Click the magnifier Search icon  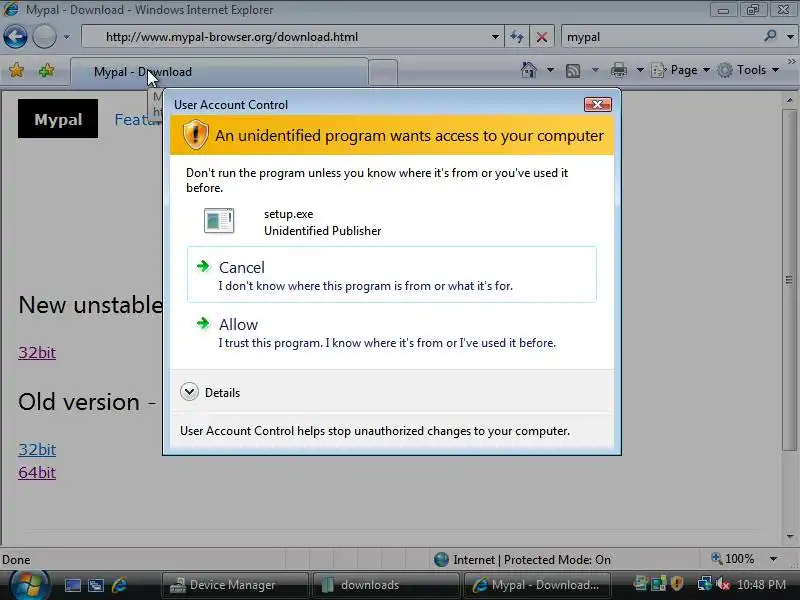click(x=770, y=36)
